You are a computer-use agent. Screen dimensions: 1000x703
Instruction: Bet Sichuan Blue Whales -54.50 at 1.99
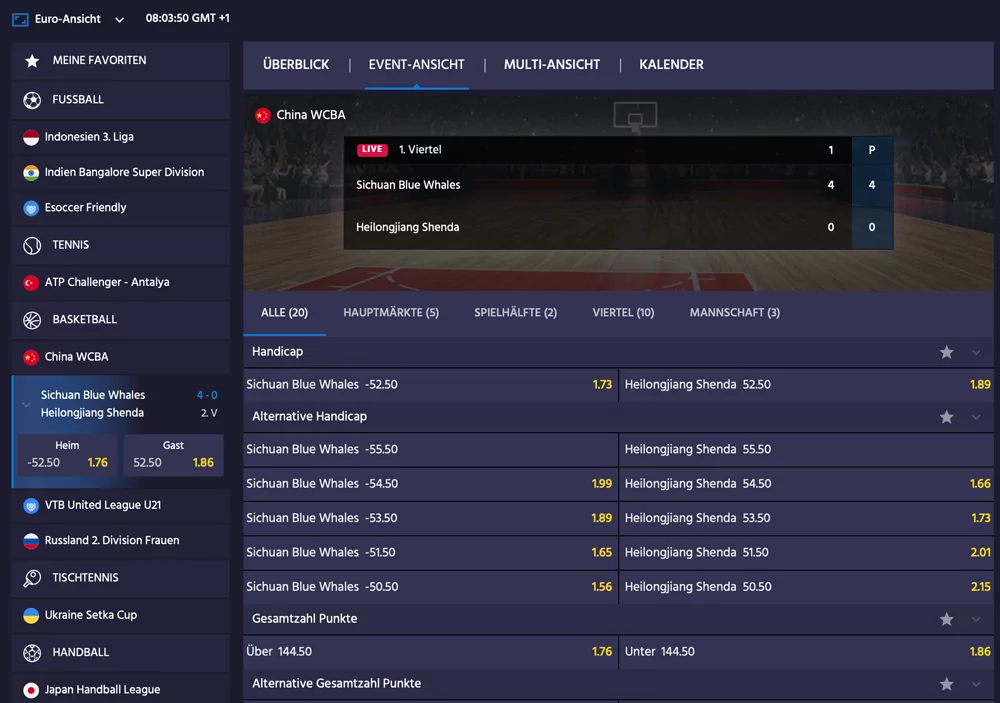(430, 484)
